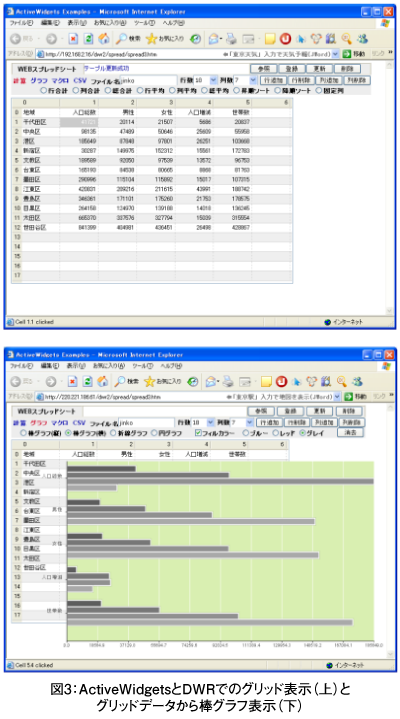
Task: Expand the address bar dropdown in the spreadsheet-grid window
Action: tap(335, 54)
